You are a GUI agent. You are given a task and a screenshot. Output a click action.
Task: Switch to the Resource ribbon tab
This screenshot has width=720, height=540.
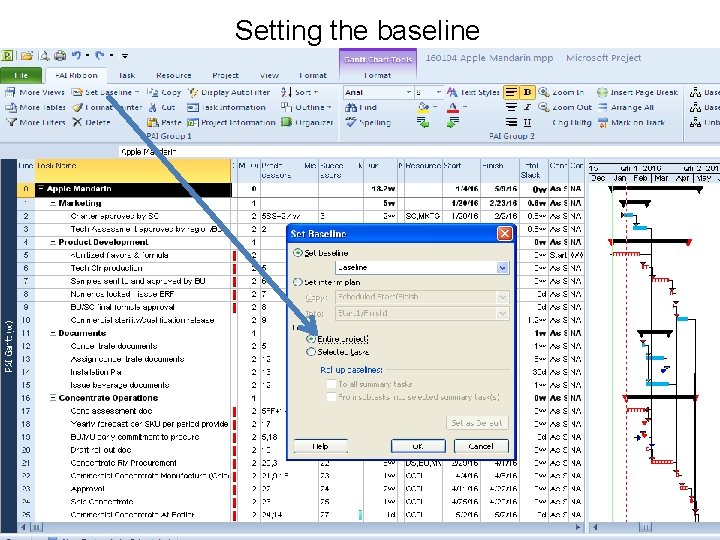tap(174, 75)
